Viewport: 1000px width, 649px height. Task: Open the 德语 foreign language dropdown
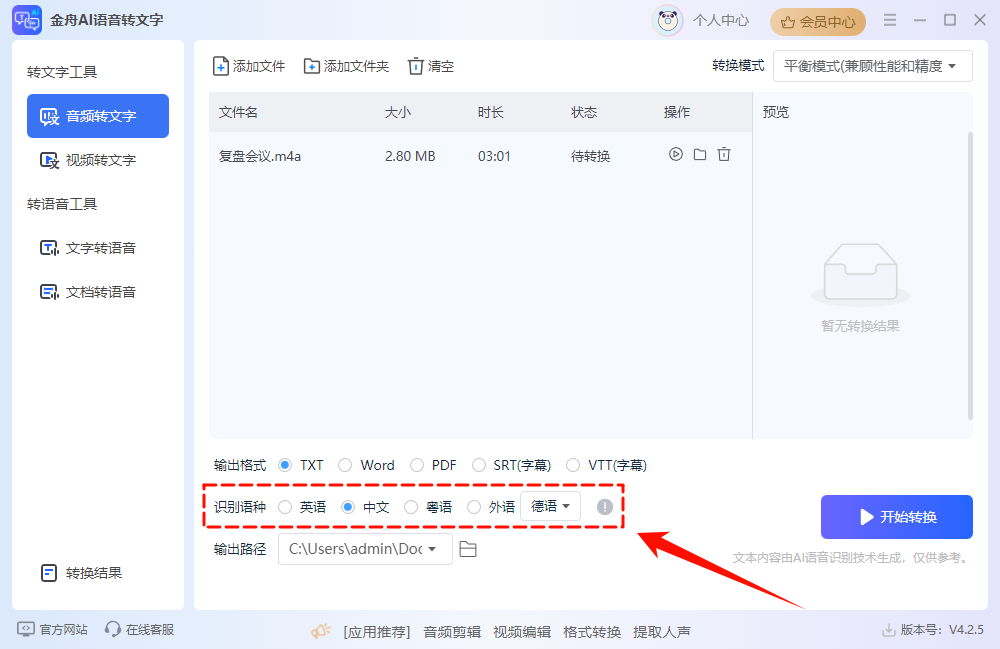pos(550,506)
